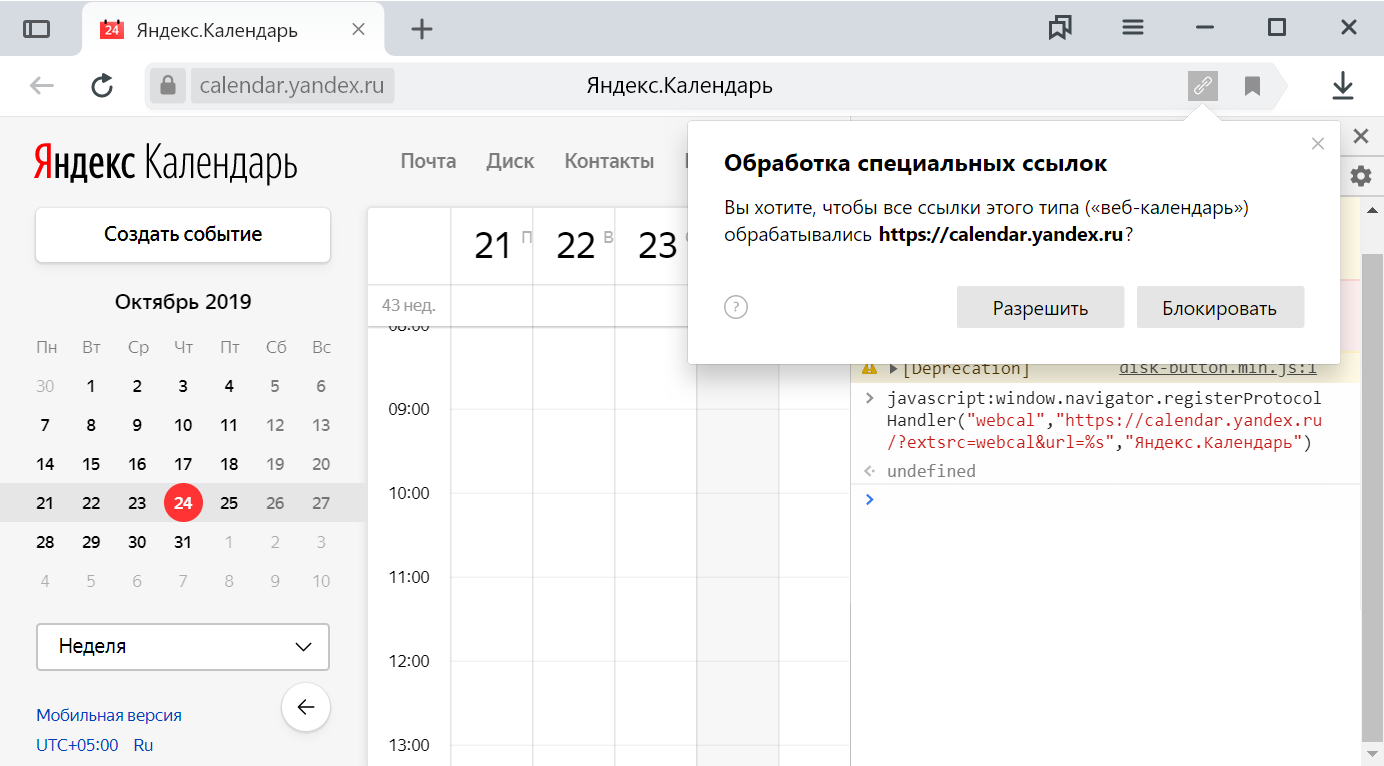Select day 22 column header
The image size is (1384, 766).
click(x=575, y=246)
